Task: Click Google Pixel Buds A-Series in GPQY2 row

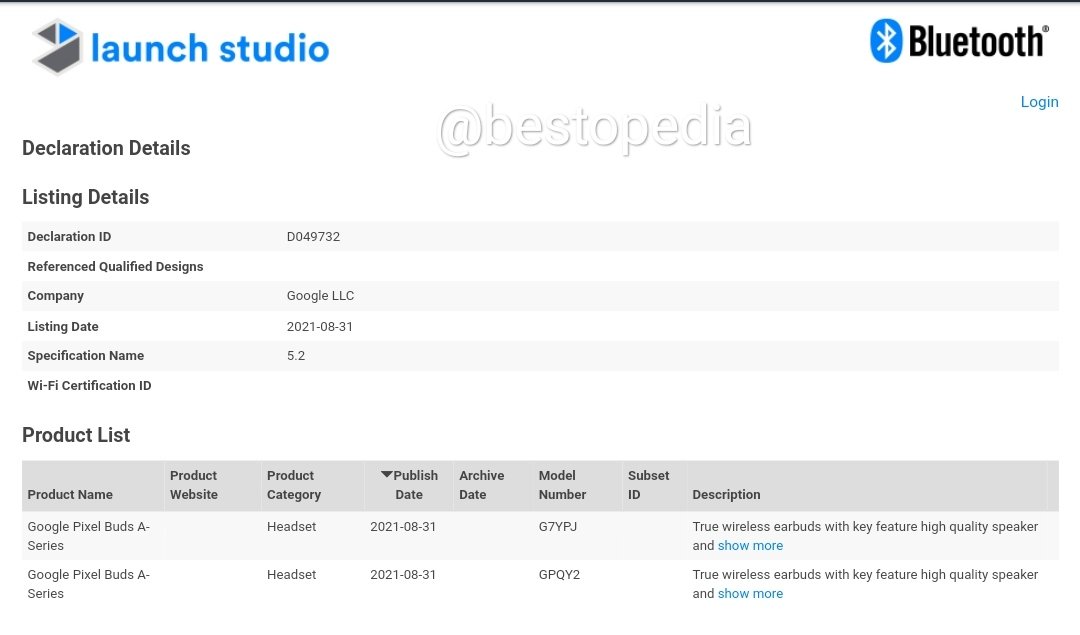Action: (x=89, y=584)
